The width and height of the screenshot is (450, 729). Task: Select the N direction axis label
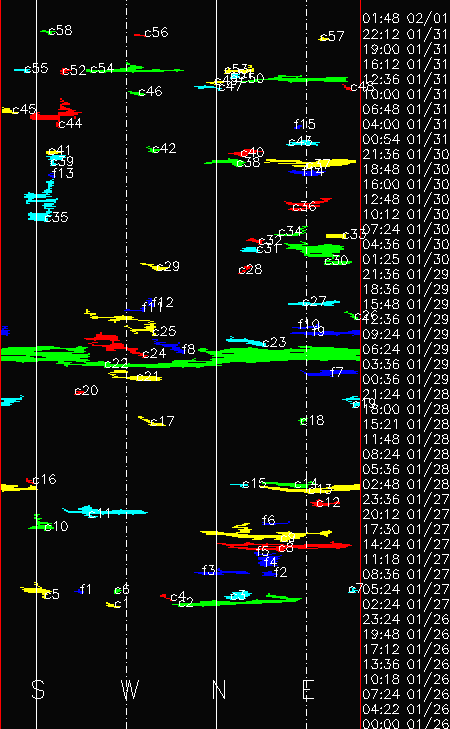[x=219, y=690]
